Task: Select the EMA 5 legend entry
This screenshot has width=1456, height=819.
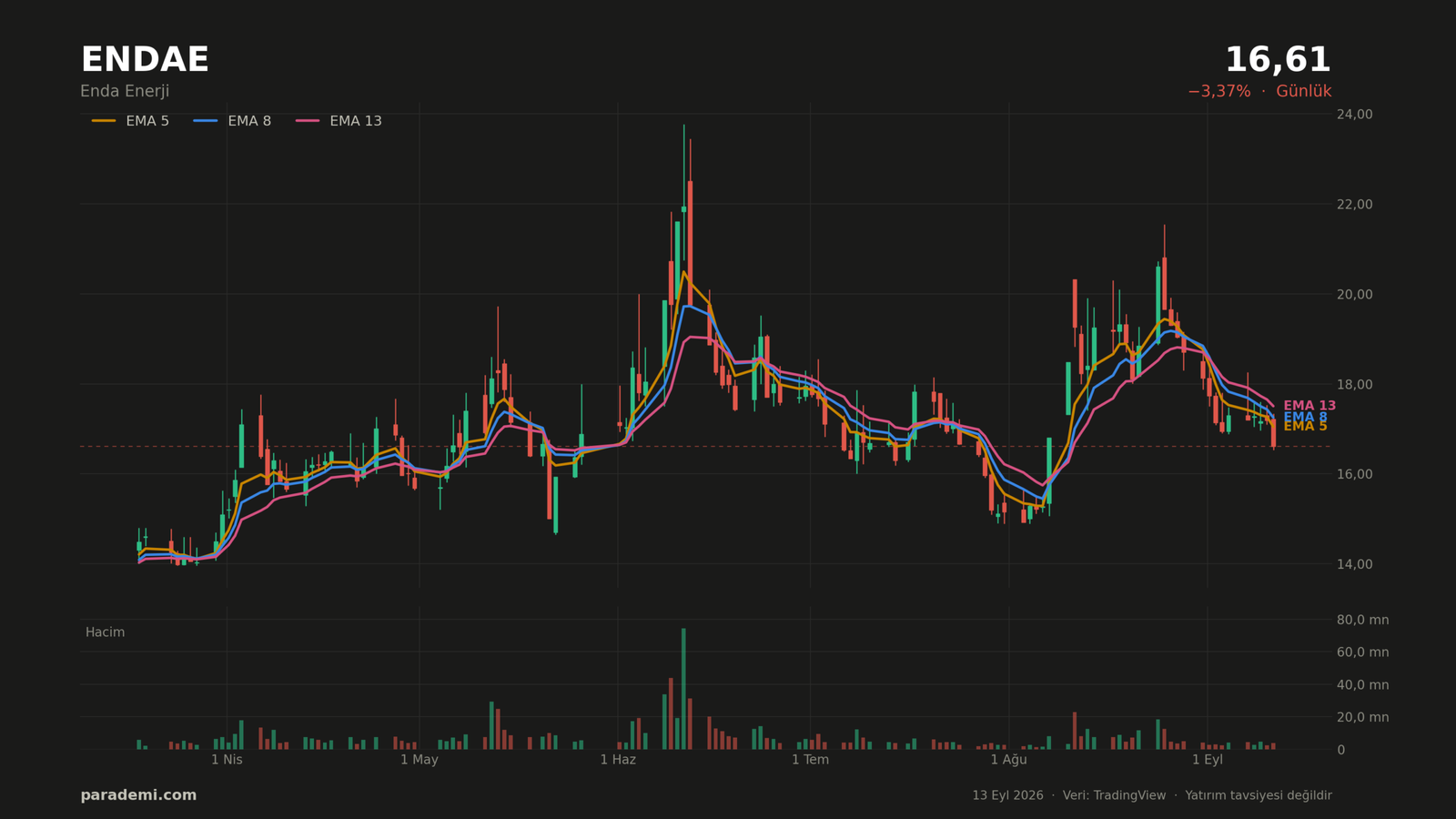Action: point(130,121)
